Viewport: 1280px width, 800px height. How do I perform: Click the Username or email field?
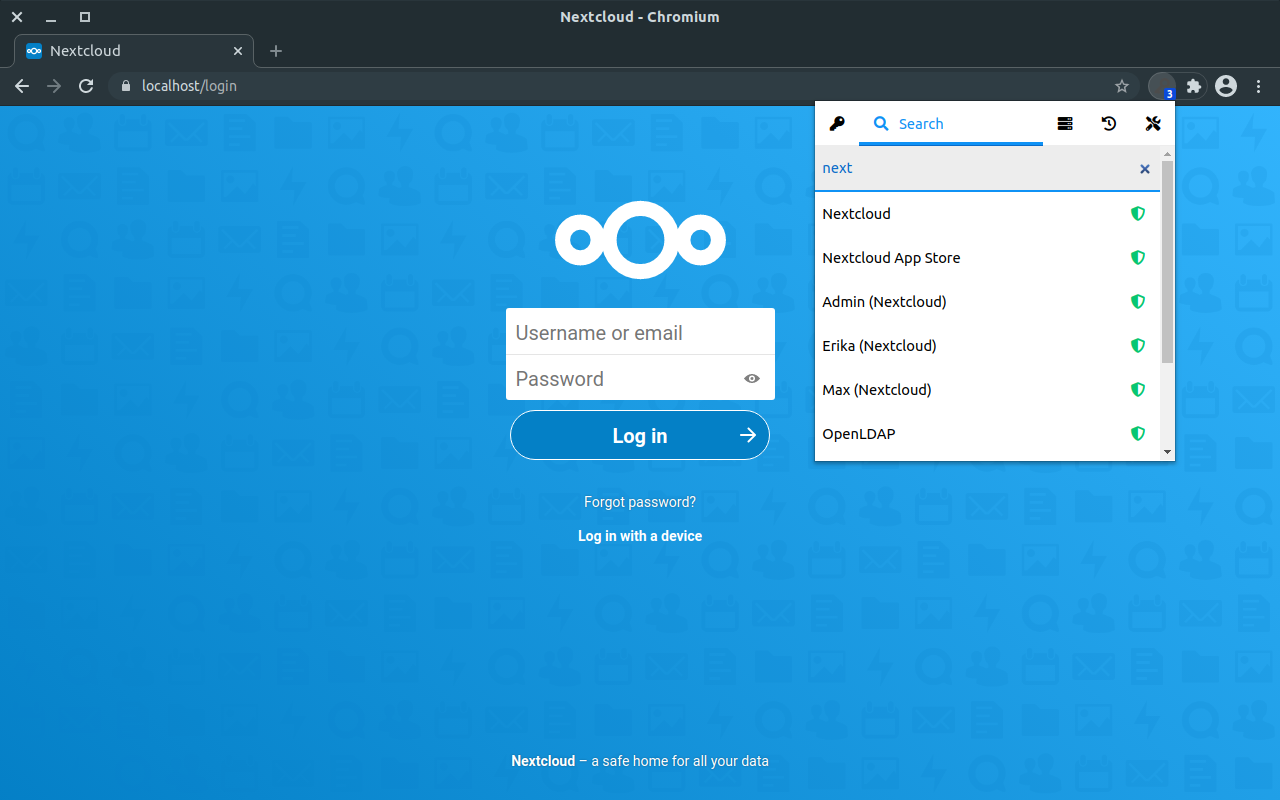(x=640, y=331)
